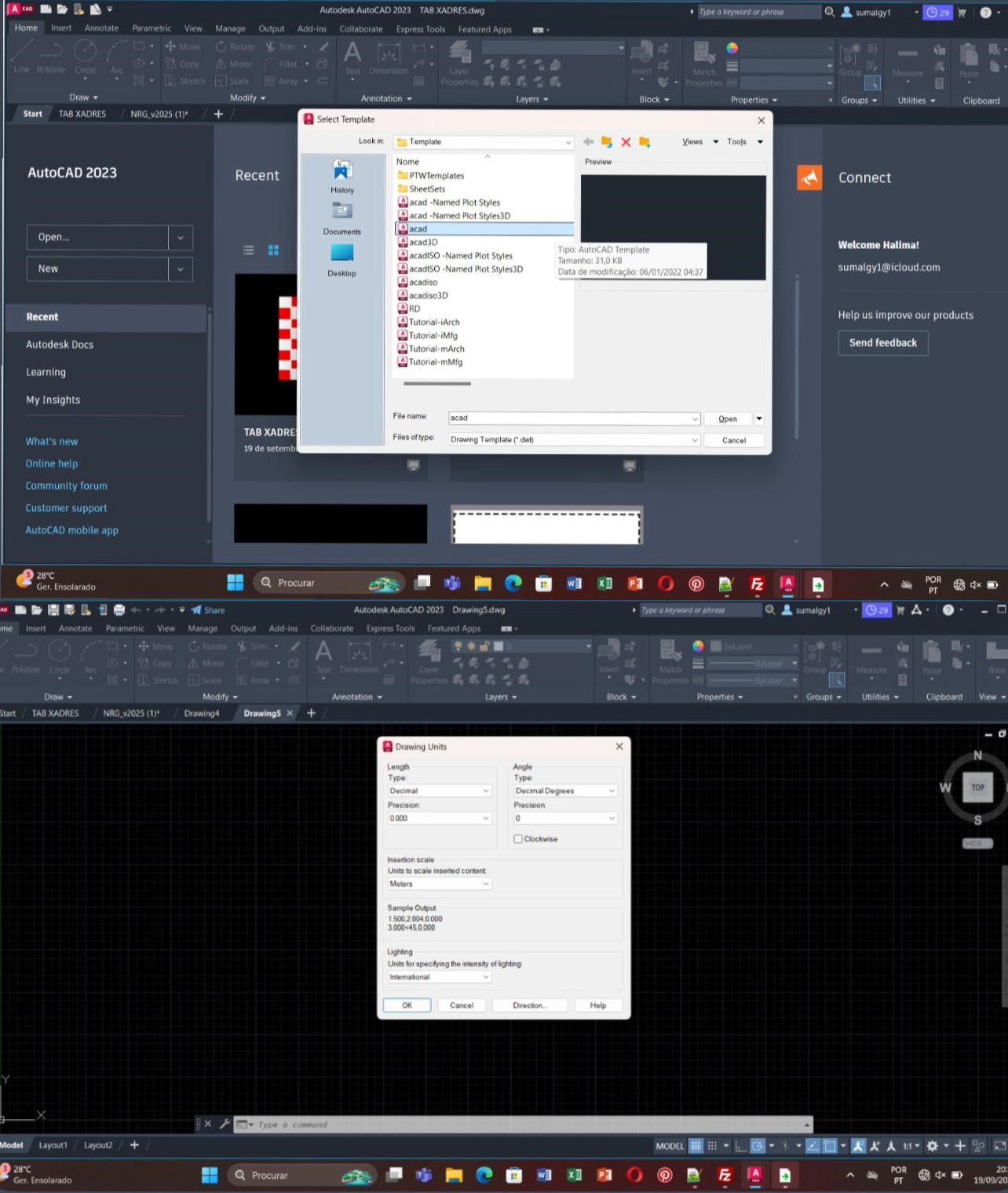Select Match Properties in the Drawing5 ribbon
Screen dimensions: 1008x1193
[x=670, y=661]
